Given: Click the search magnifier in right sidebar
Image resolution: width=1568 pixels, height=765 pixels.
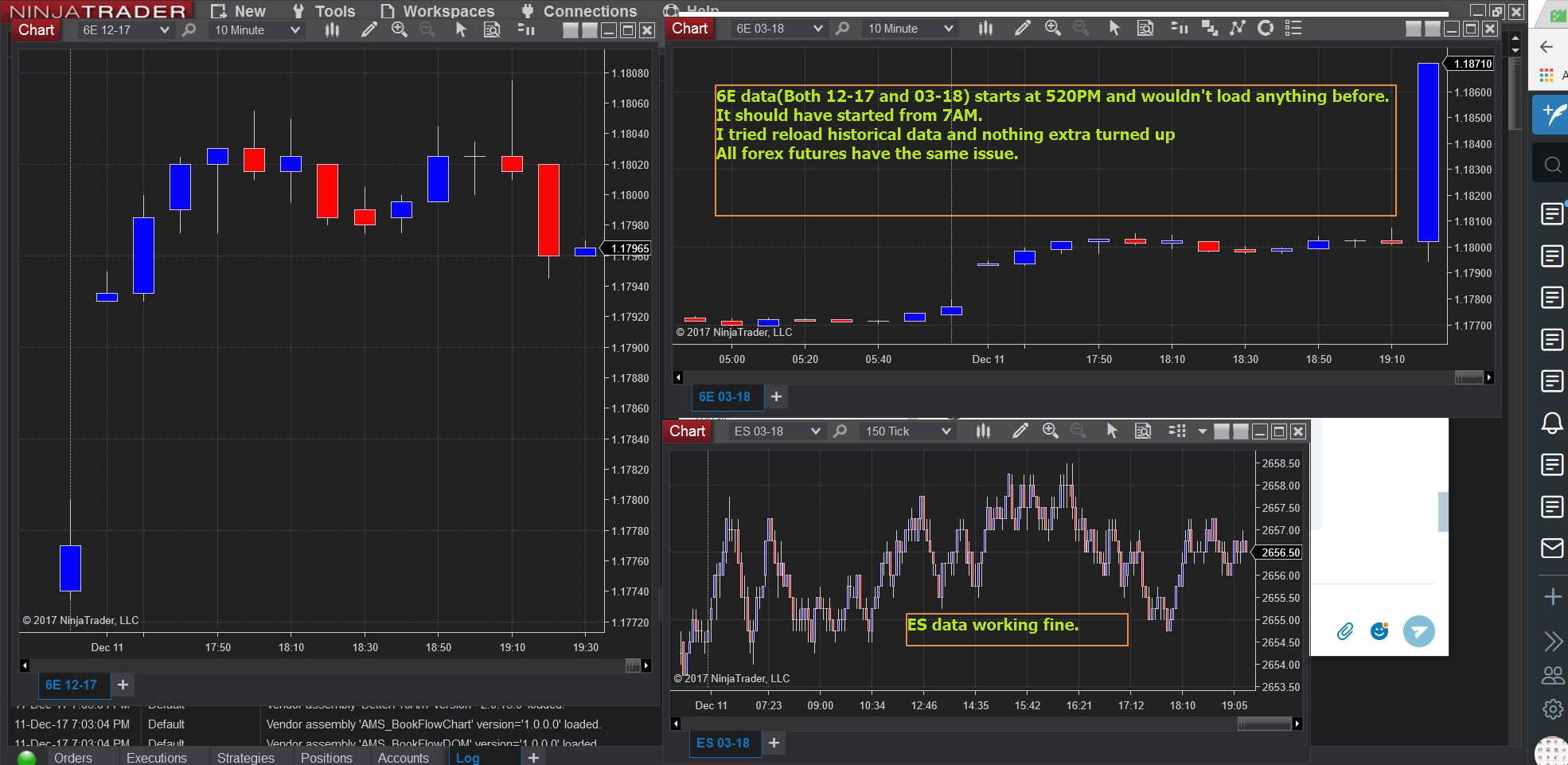Looking at the screenshot, I should point(1552,165).
